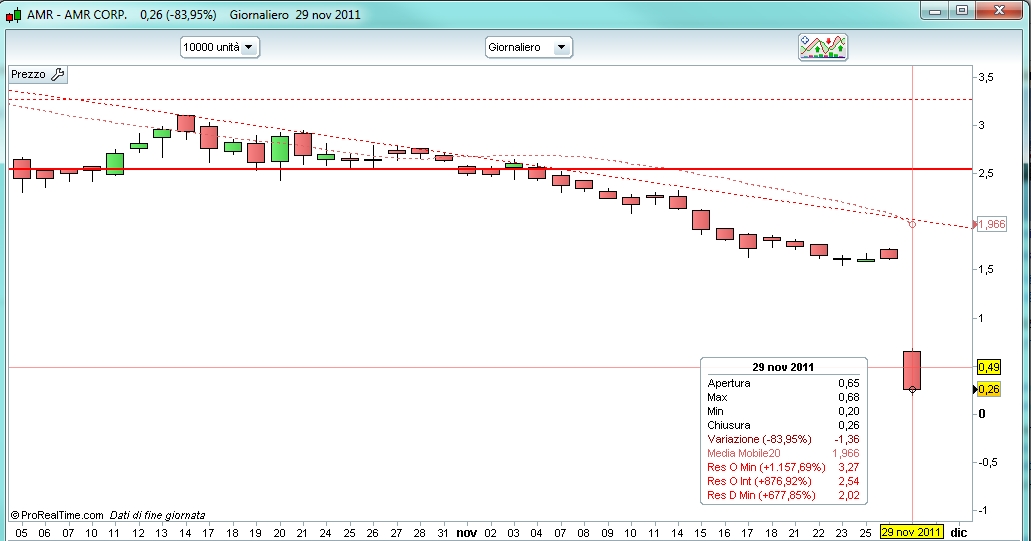
Task: Click the 'dic' month label on axis
Action: click(x=959, y=532)
